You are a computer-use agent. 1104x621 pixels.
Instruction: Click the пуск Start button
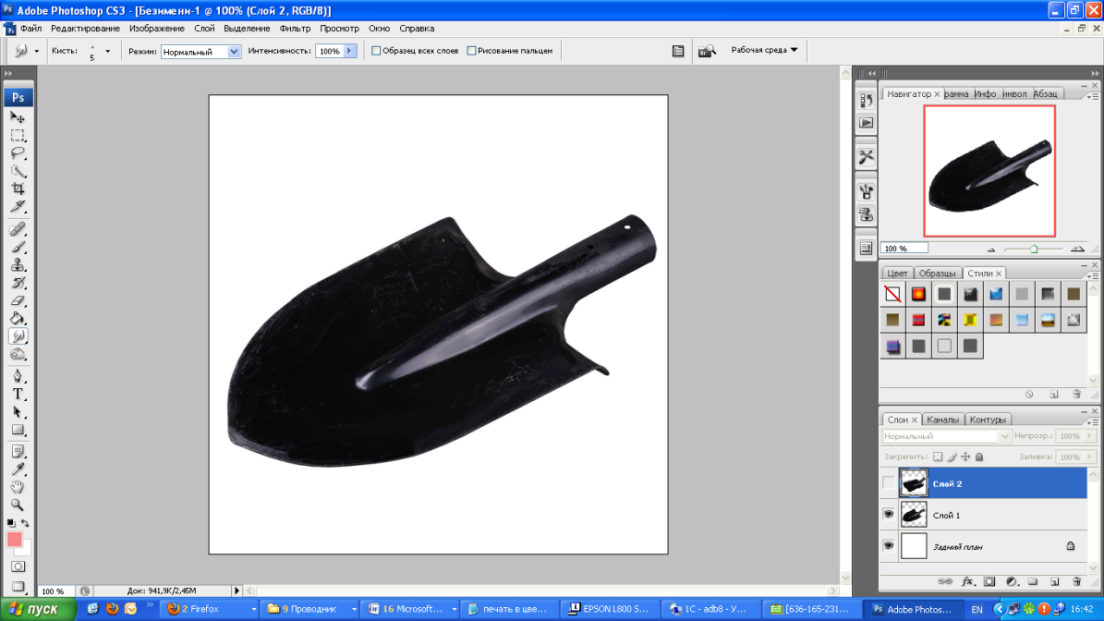pyautogui.click(x=37, y=609)
